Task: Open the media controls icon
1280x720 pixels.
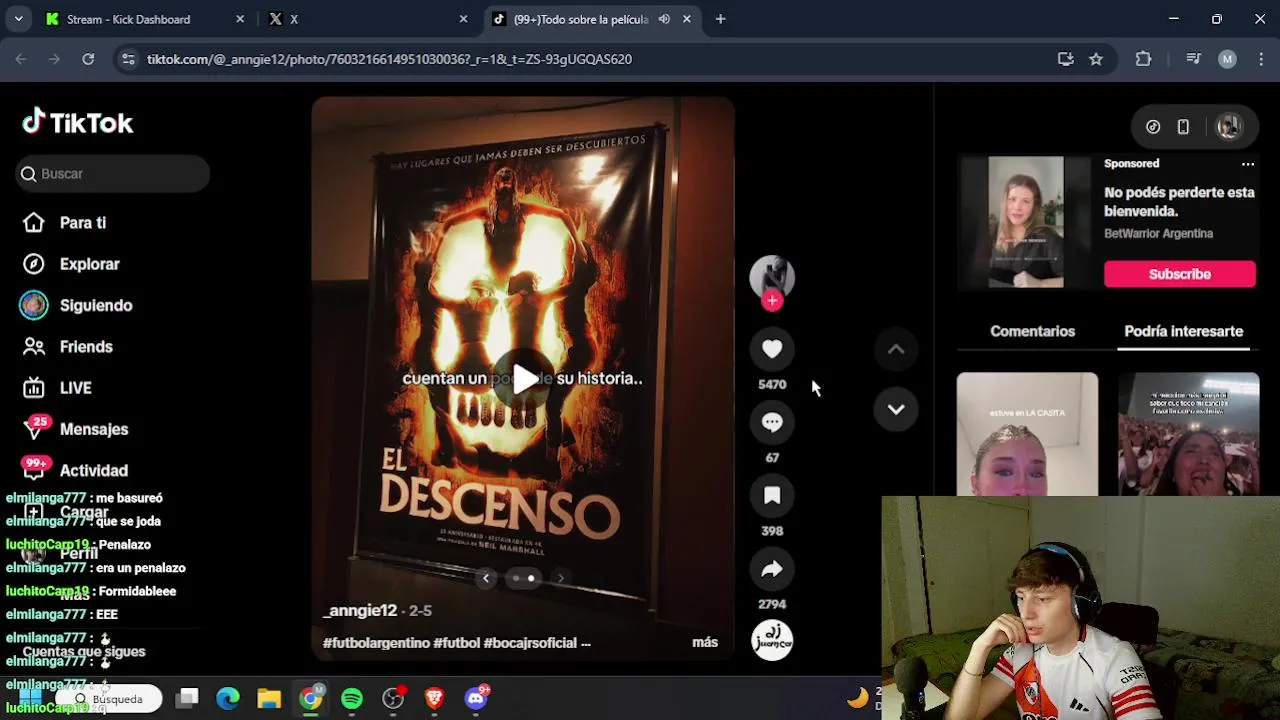Action: point(1193,59)
